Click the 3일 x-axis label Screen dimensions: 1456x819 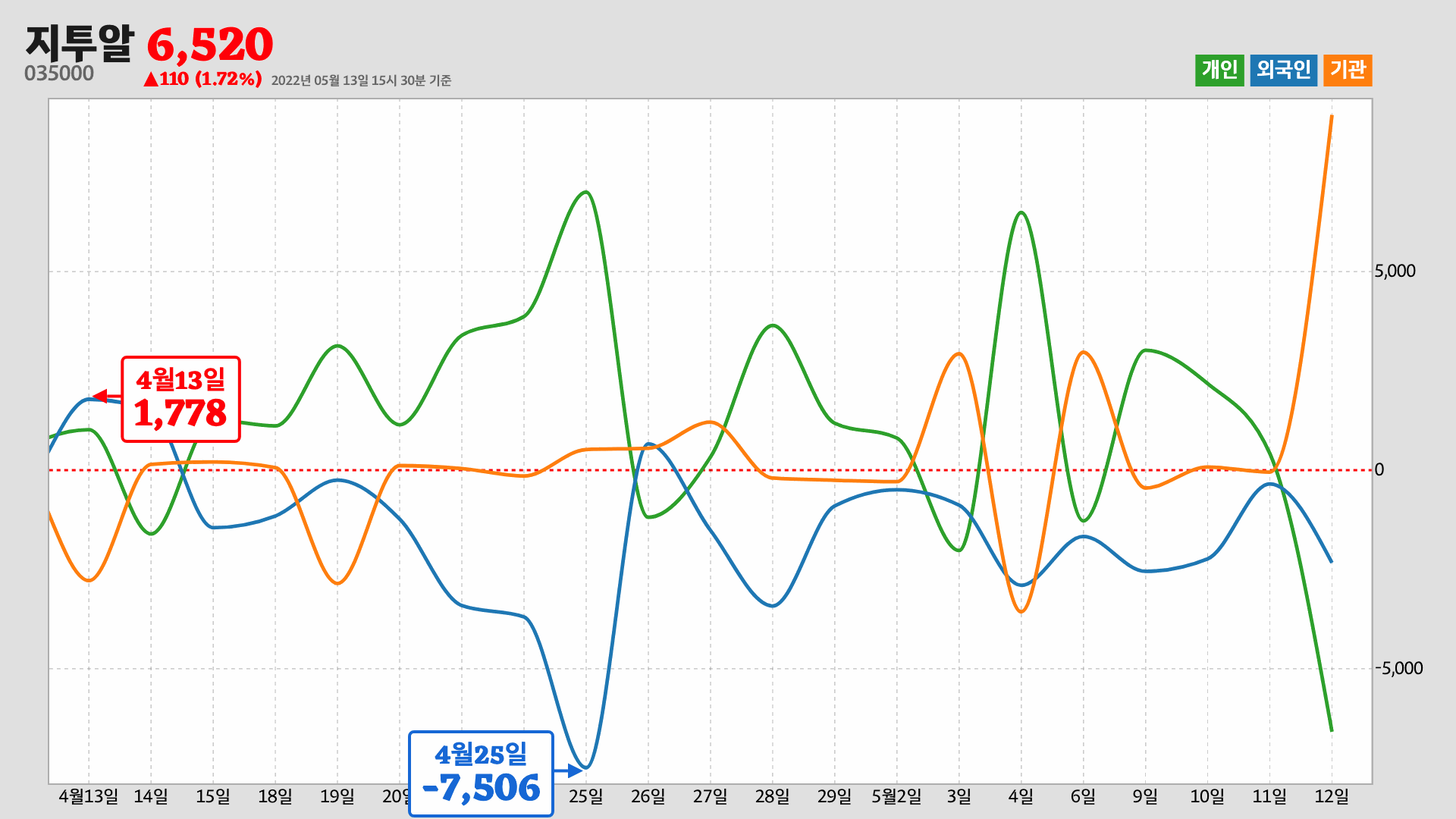click(x=959, y=796)
